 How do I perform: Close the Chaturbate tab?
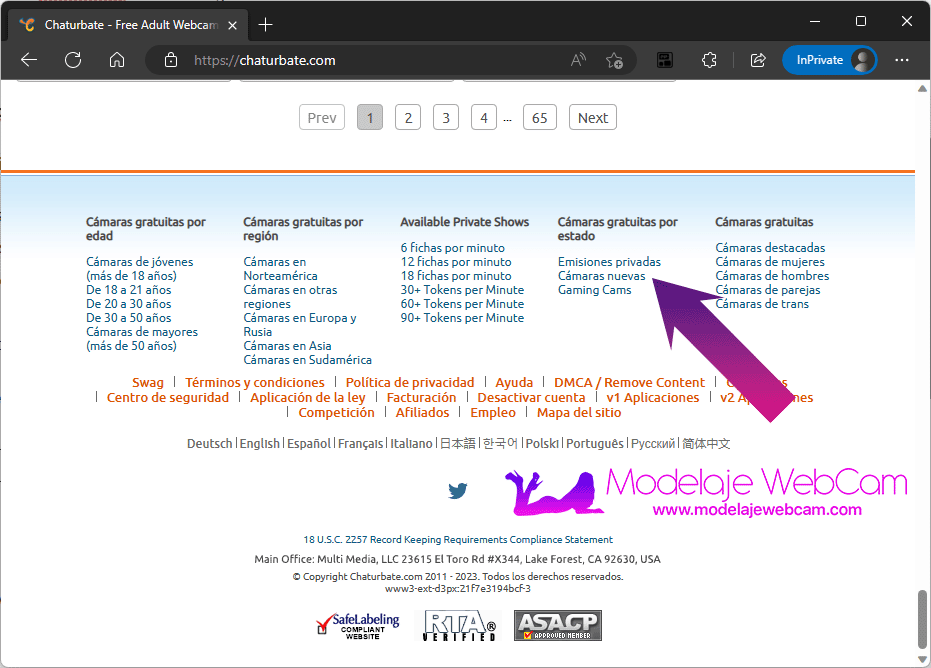(x=233, y=25)
